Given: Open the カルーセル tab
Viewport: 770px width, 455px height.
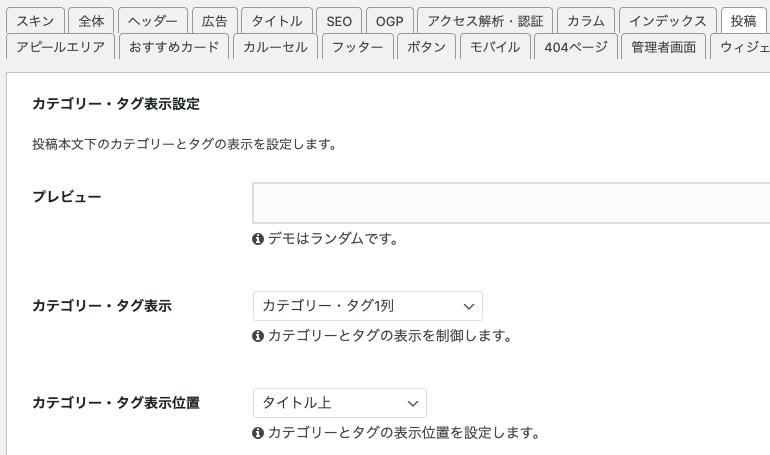Looking at the screenshot, I should (275, 47).
